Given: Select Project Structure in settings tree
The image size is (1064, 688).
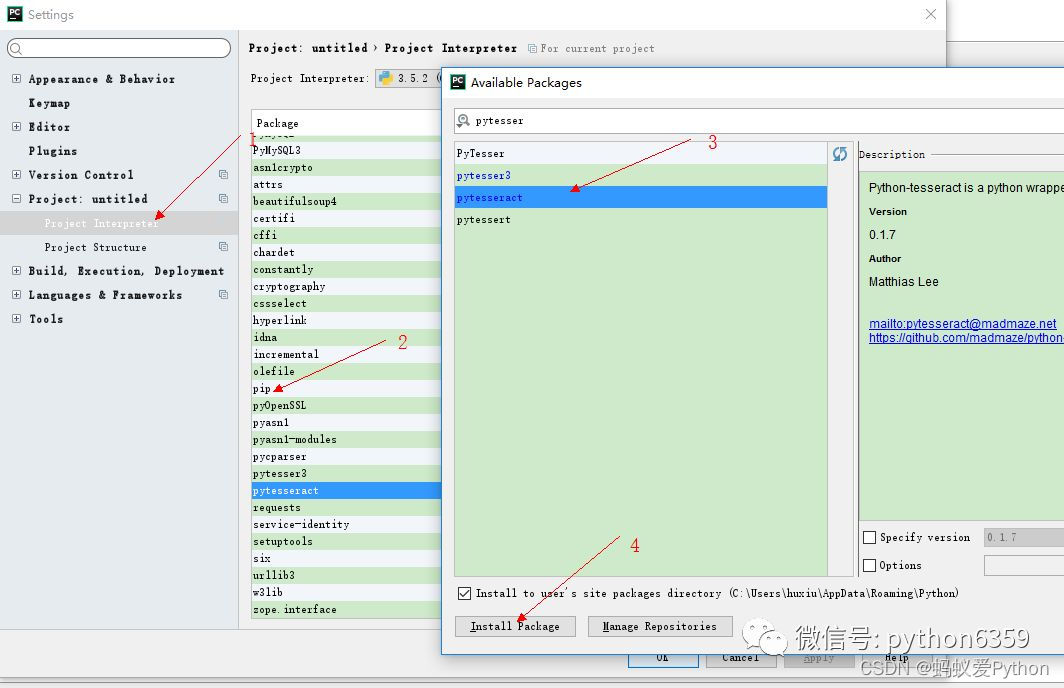Looking at the screenshot, I should coord(95,247).
